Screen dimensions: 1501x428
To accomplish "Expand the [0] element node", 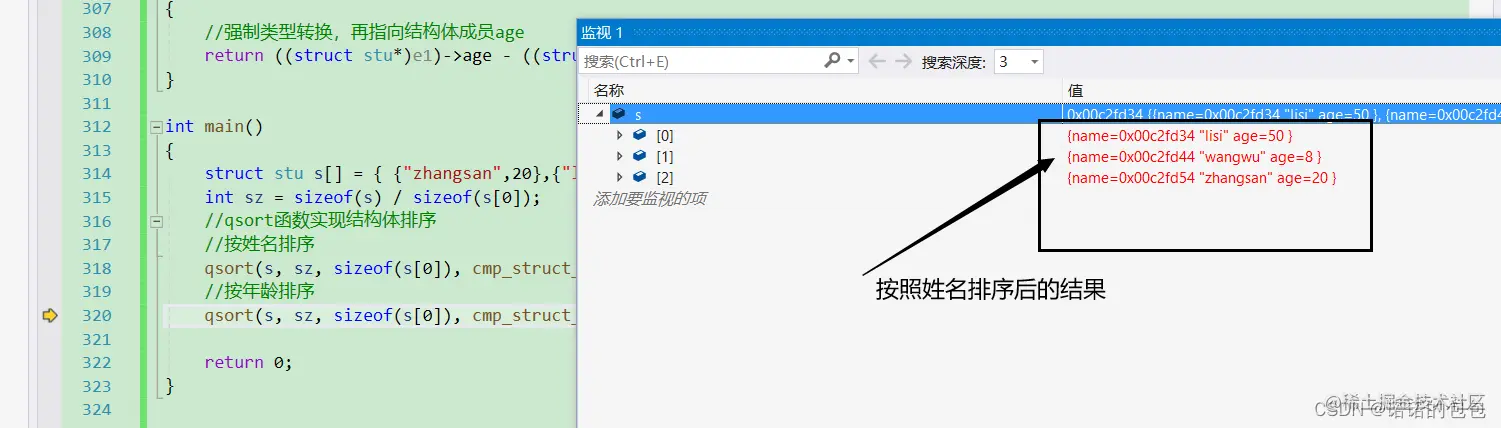I will coord(620,135).
